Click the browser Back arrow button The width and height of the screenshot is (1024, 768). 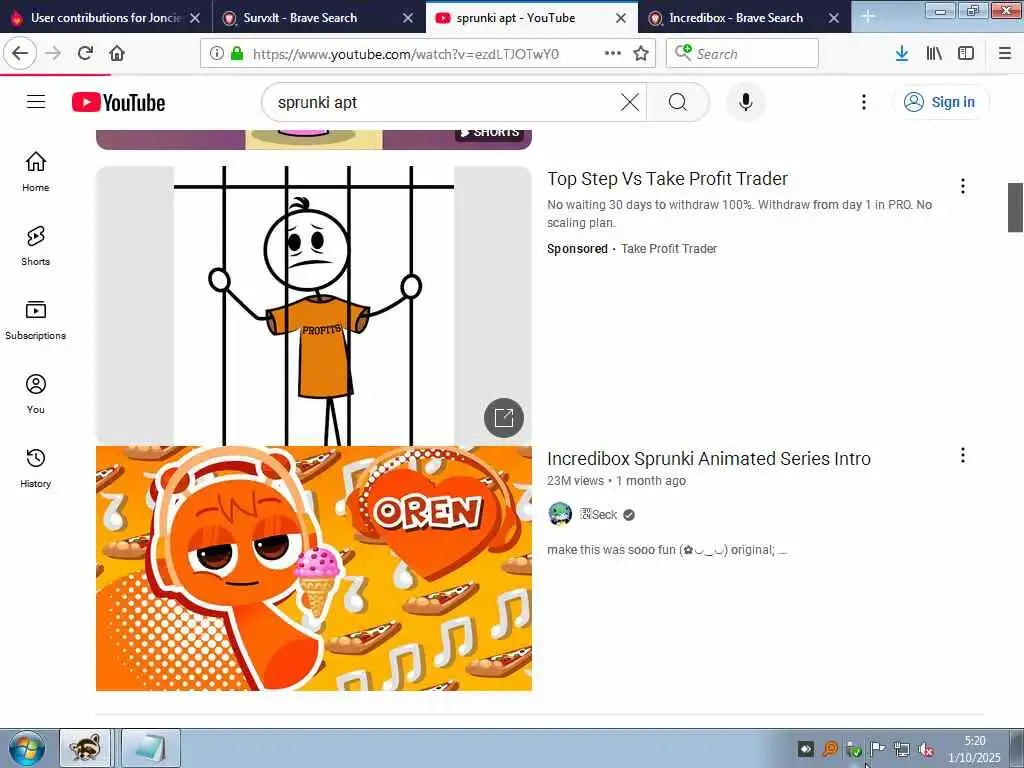pos(20,53)
